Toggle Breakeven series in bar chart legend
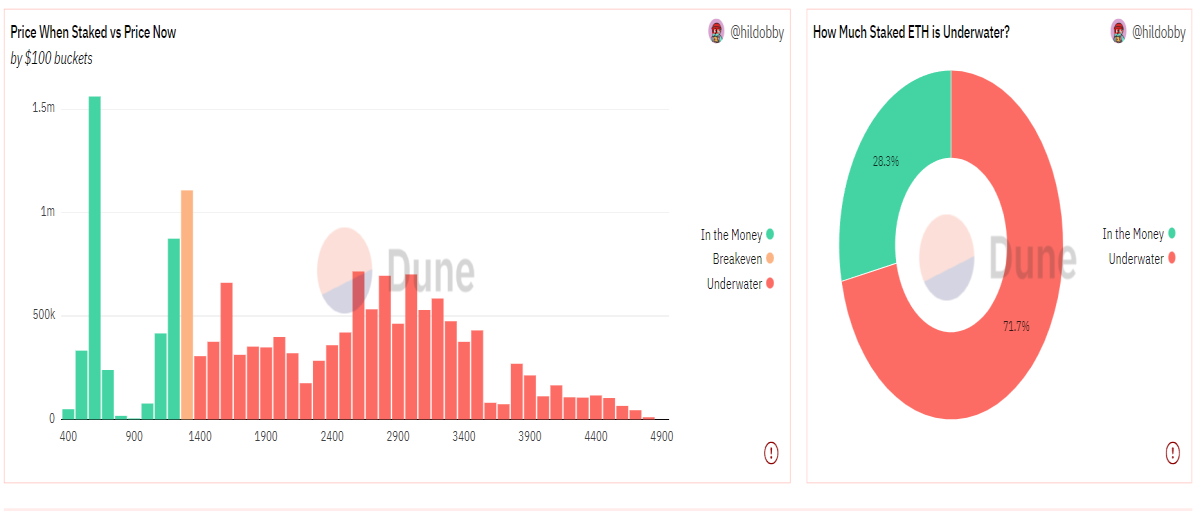 (743, 259)
